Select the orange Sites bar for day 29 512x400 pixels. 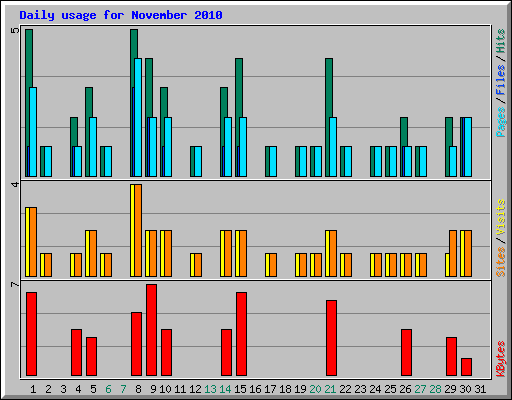[453, 253]
